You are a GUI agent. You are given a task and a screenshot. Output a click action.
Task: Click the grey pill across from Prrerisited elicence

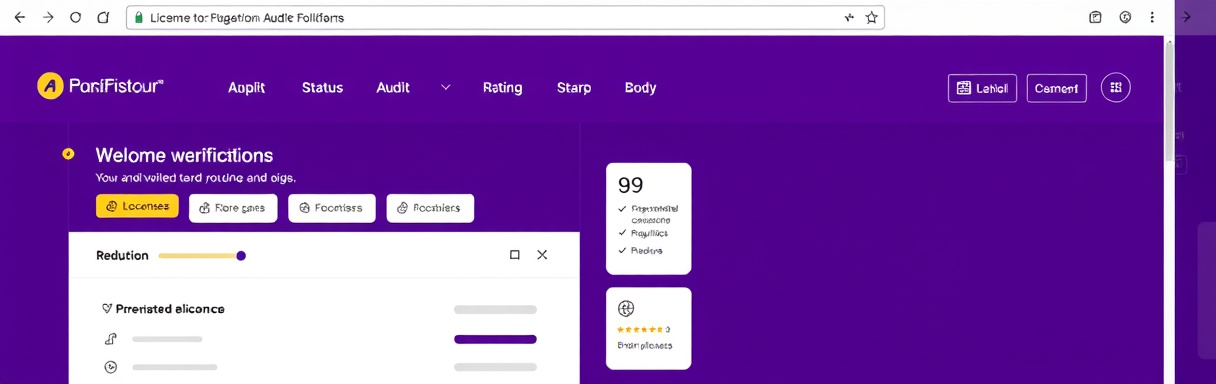coord(495,310)
